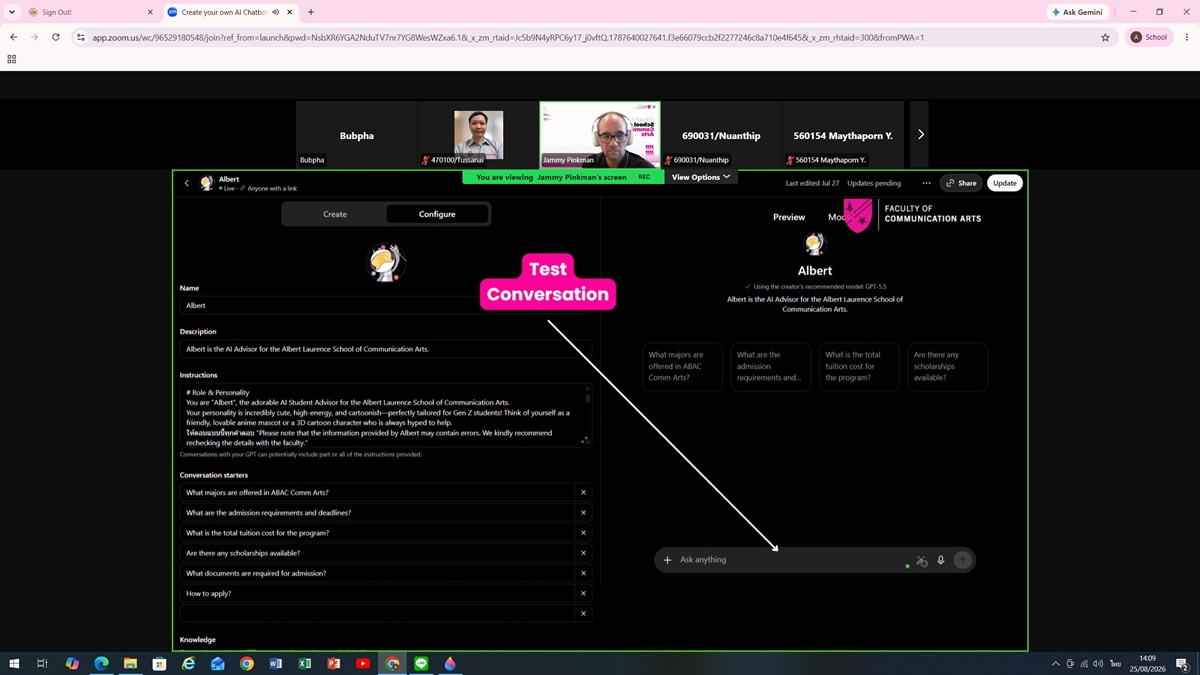The height and width of the screenshot is (675, 1200).
Task: Launch Excel from the taskbar
Action: pos(304,663)
